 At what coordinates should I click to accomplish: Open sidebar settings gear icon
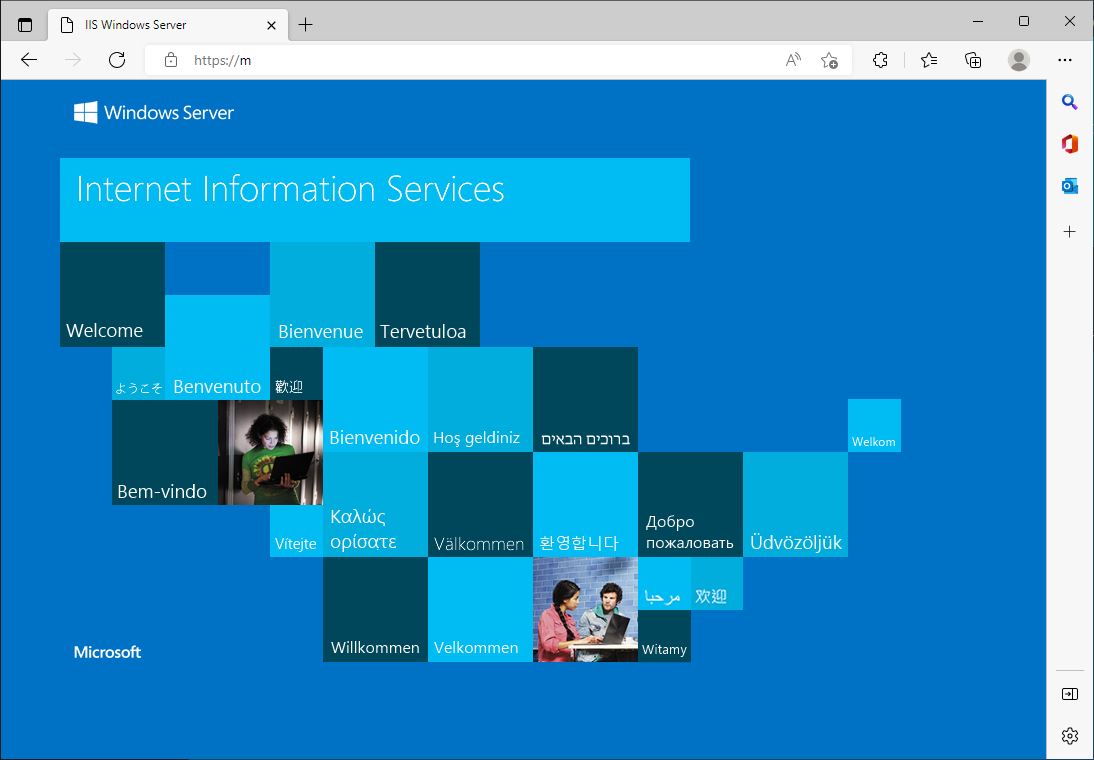tap(1070, 736)
